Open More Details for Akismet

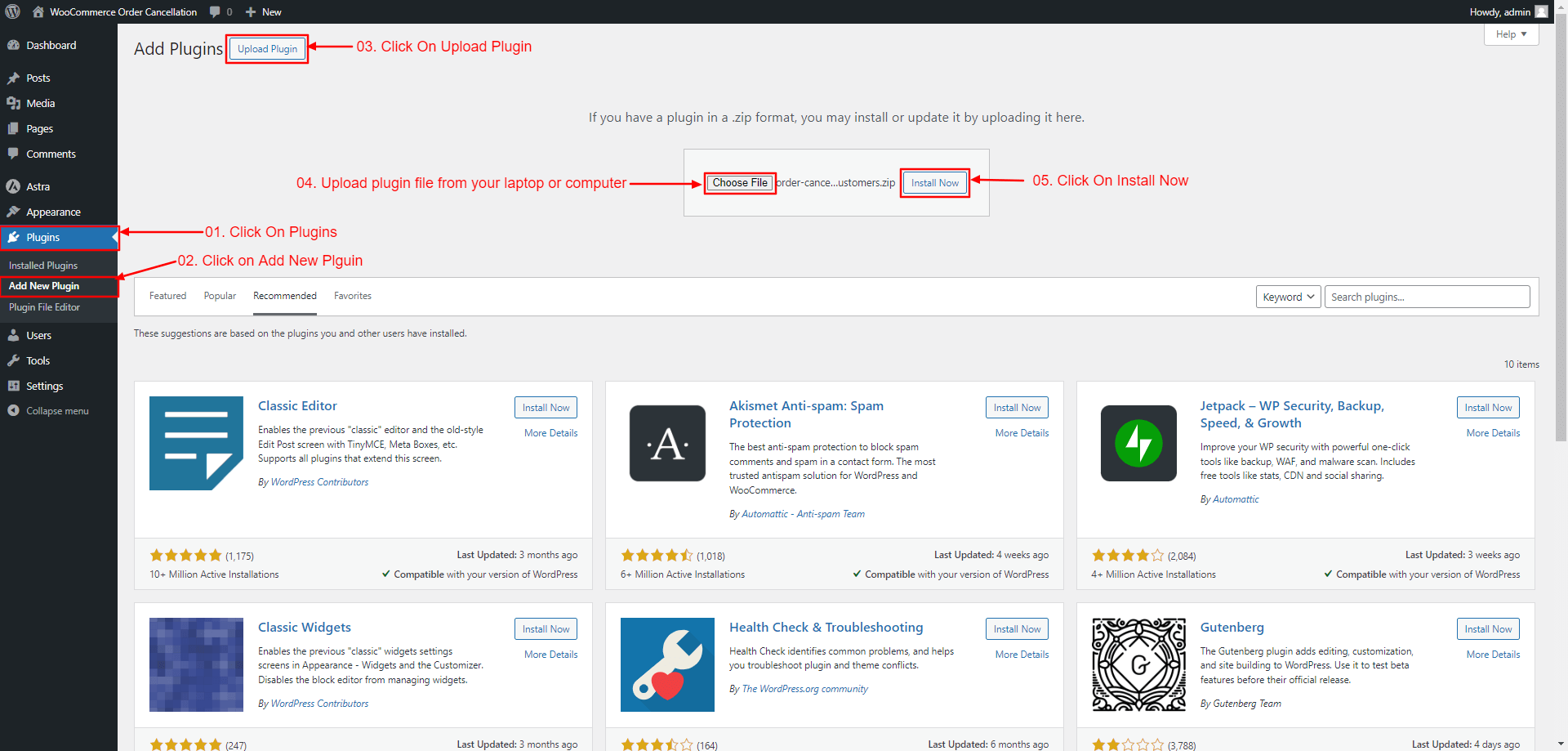point(1022,433)
